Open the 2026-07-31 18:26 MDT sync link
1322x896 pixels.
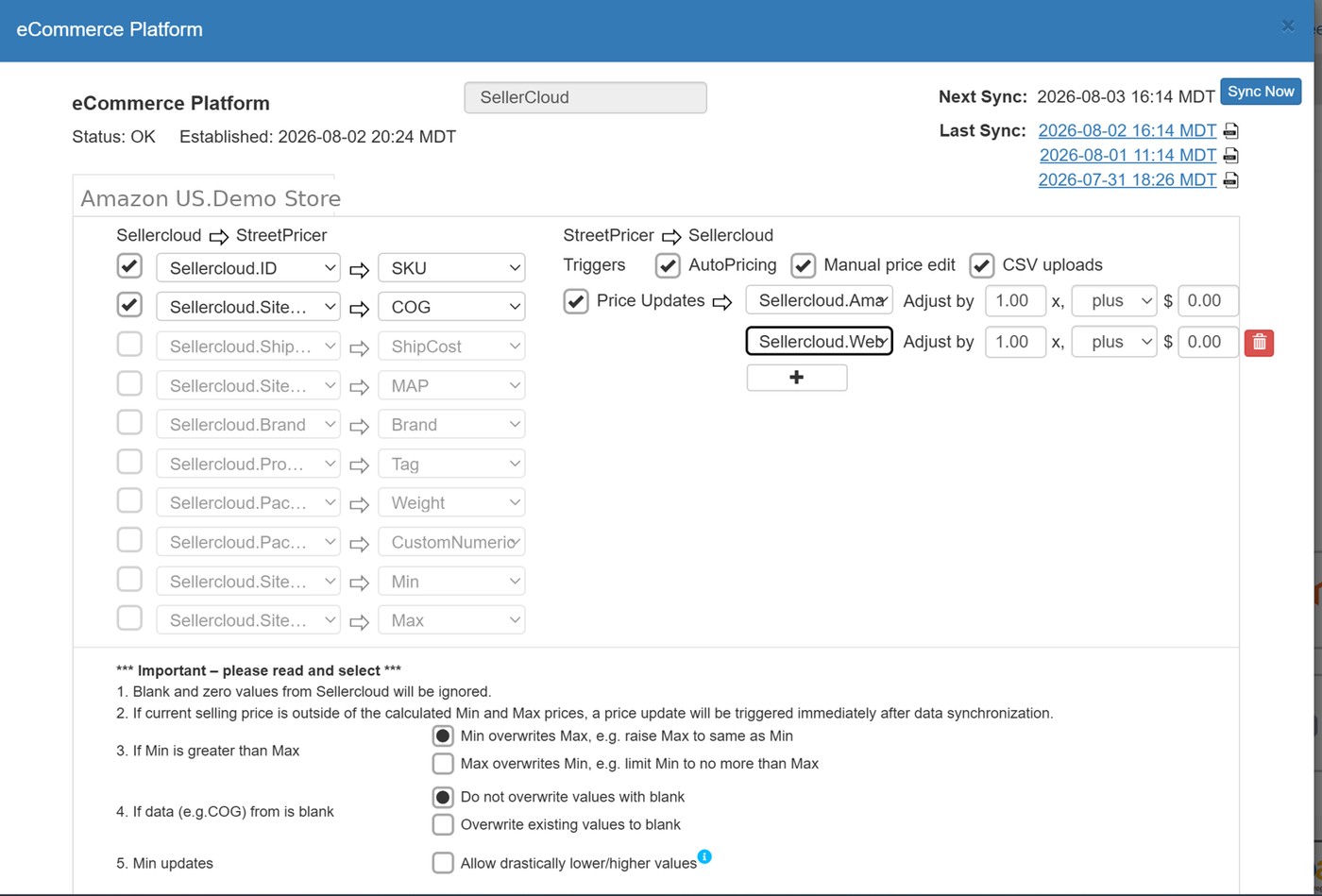tap(1127, 179)
